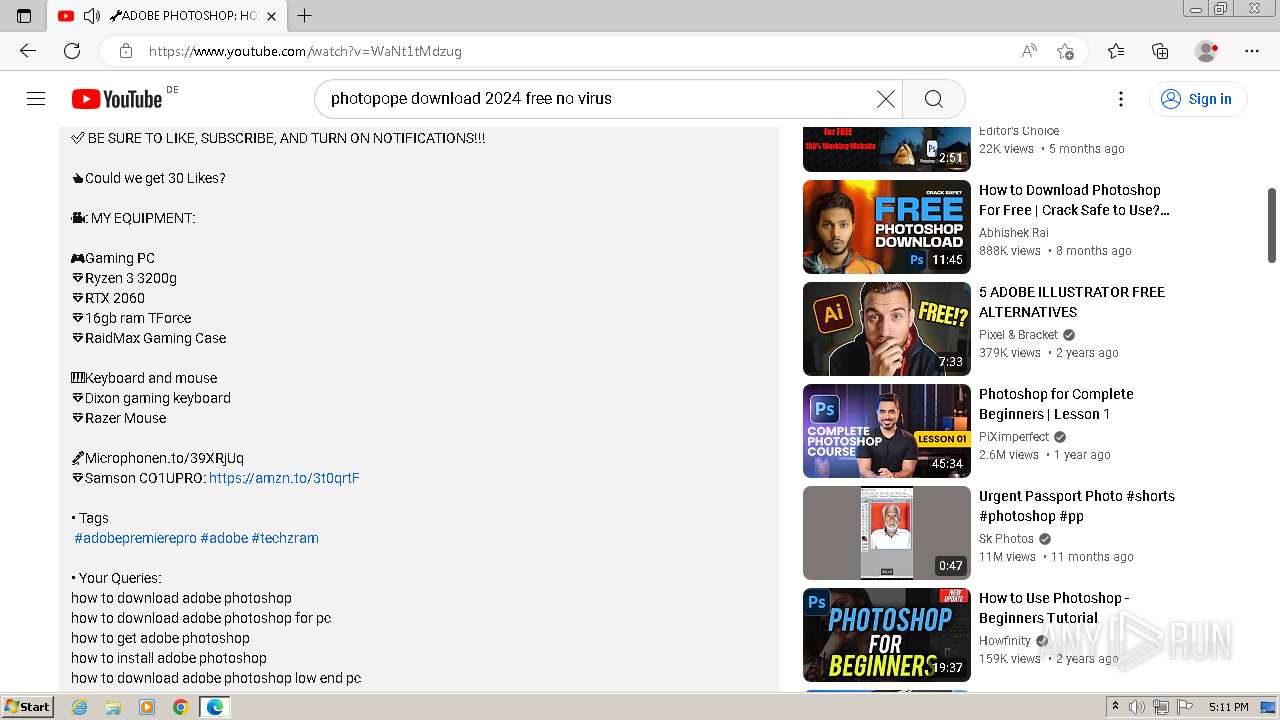
Task: Select the ADOBE PHOTOSHOP tab
Action: coord(166,15)
